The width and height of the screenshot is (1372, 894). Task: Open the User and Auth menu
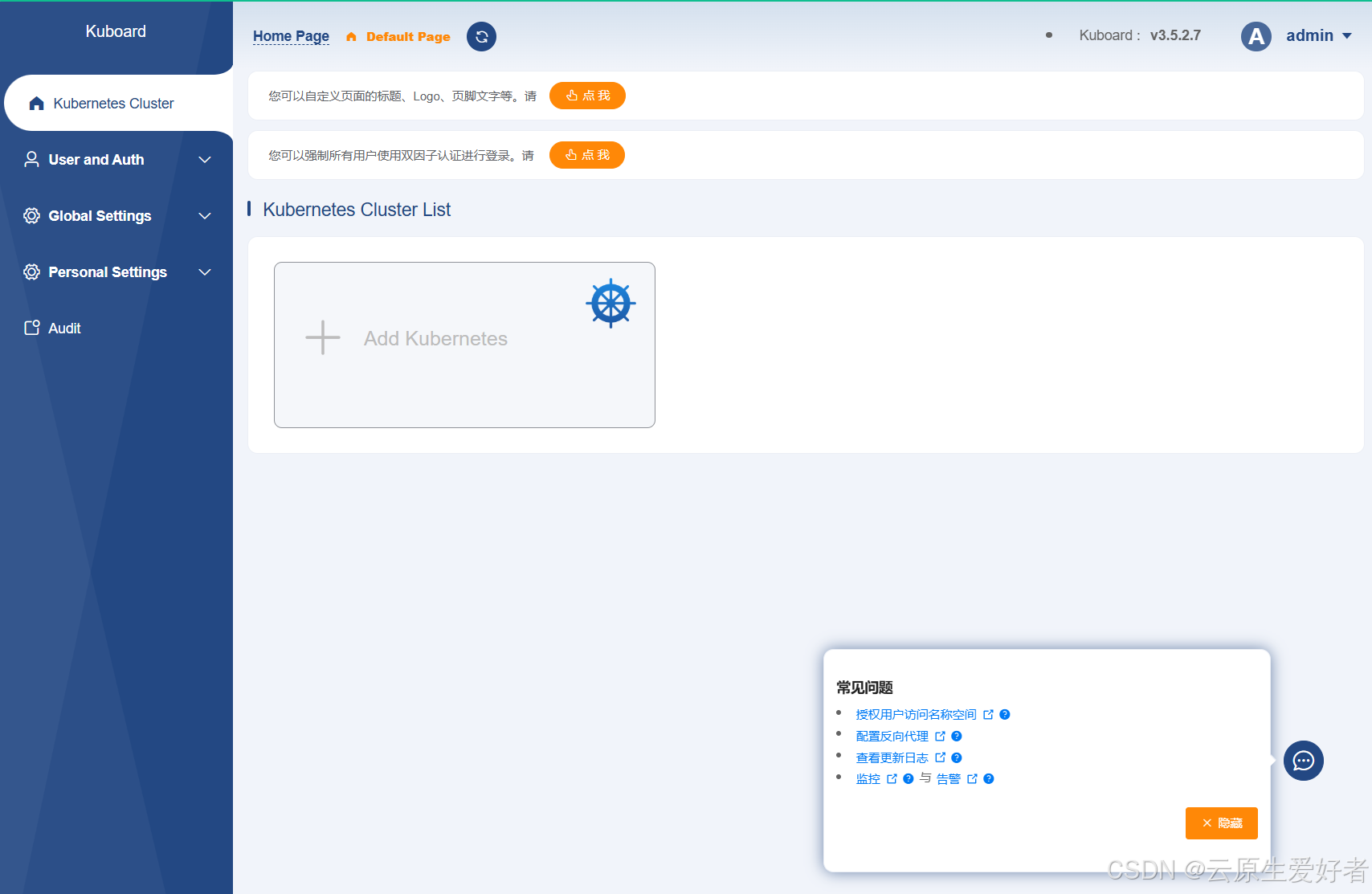tap(116, 160)
